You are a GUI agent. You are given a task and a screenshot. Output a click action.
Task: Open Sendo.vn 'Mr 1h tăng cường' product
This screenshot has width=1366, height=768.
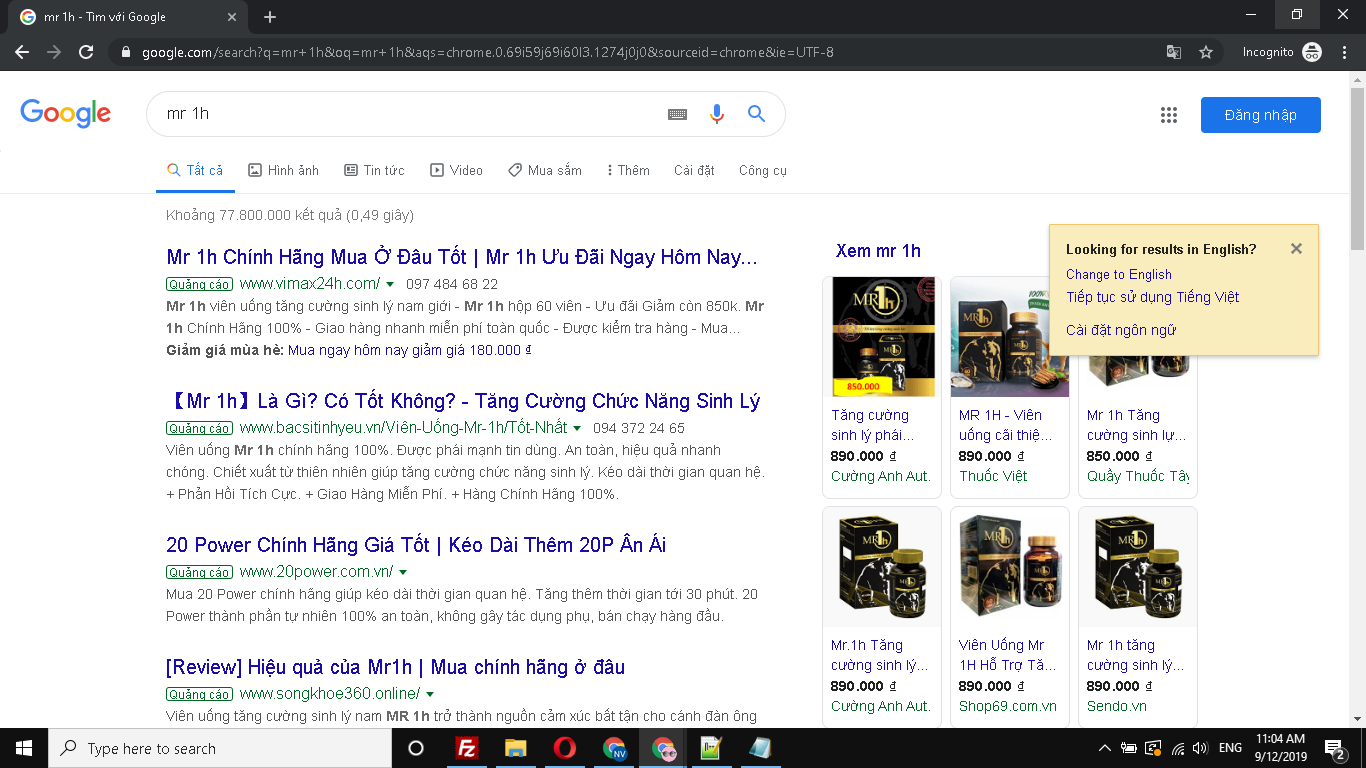(x=1138, y=617)
